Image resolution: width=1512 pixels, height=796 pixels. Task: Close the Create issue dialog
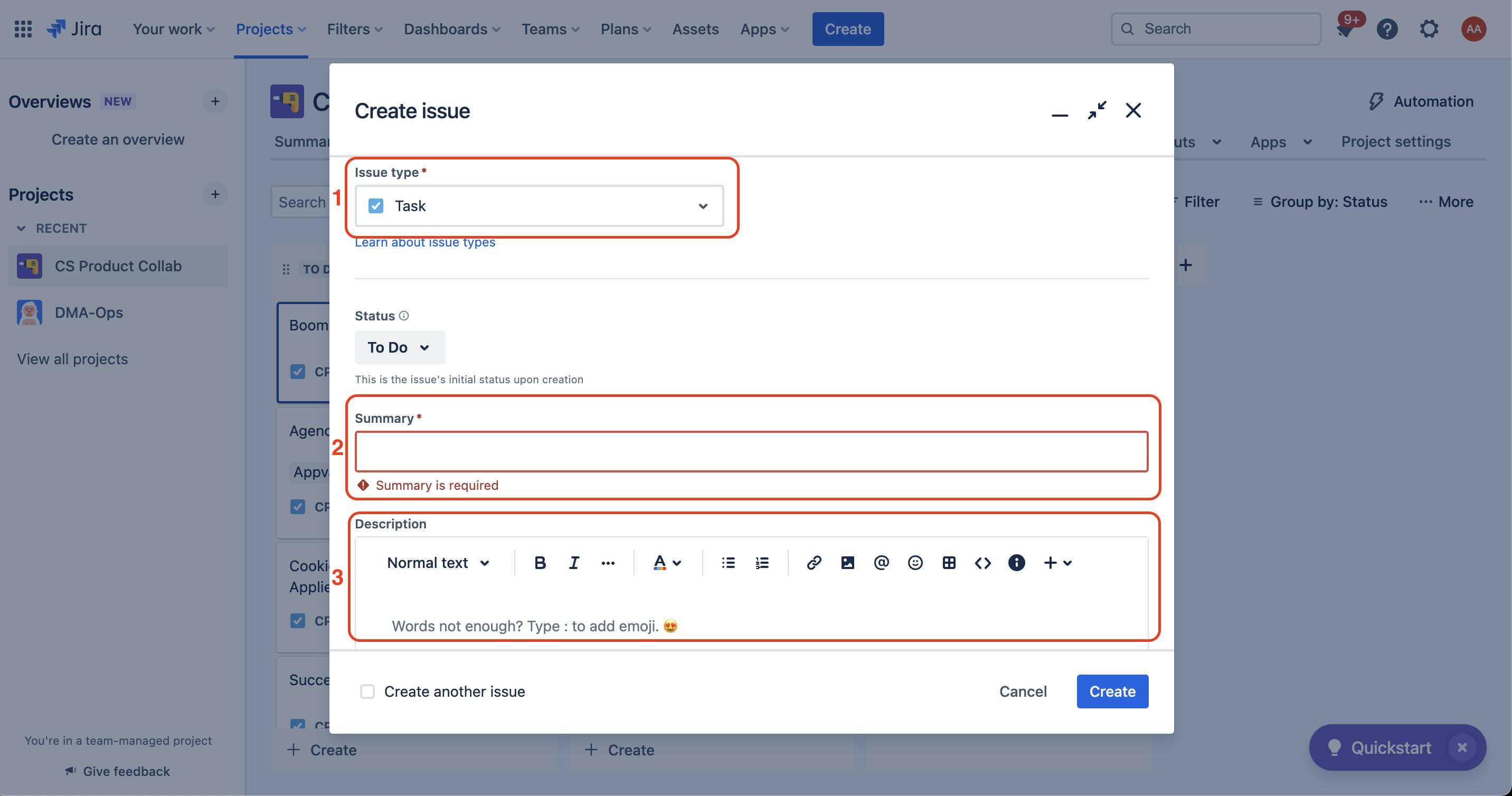[x=1133, y=110]
